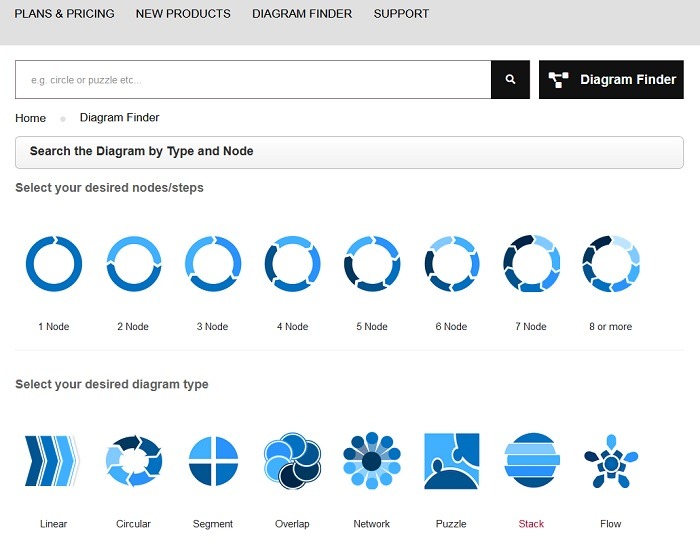This screenshot has height=547, width=700.
Task: Select the 1 Node circle icon
Action: 54,264
